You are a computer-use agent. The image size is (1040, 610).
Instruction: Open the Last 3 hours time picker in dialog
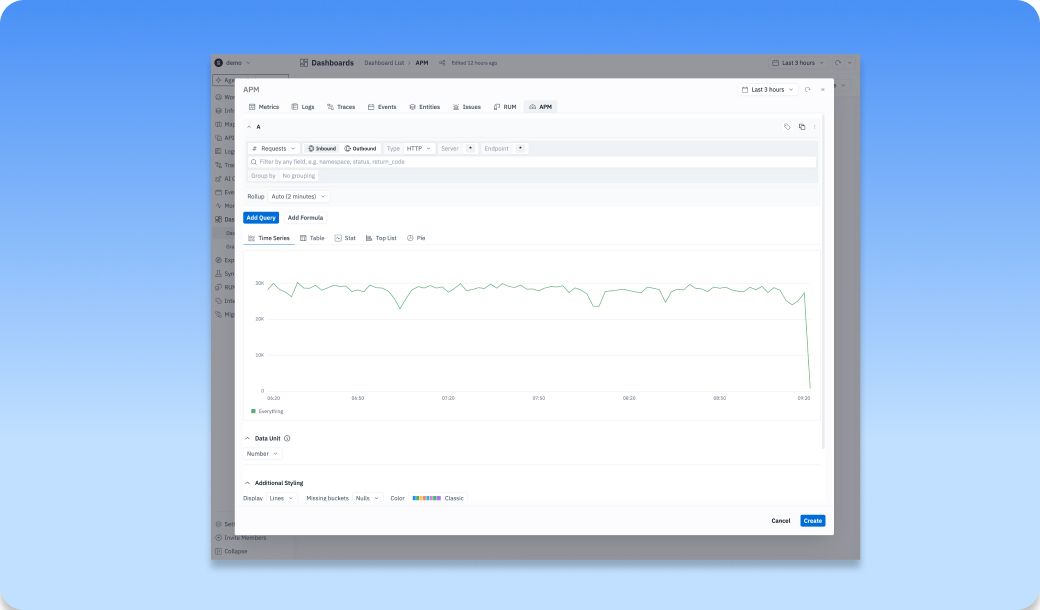click(767, 90)
